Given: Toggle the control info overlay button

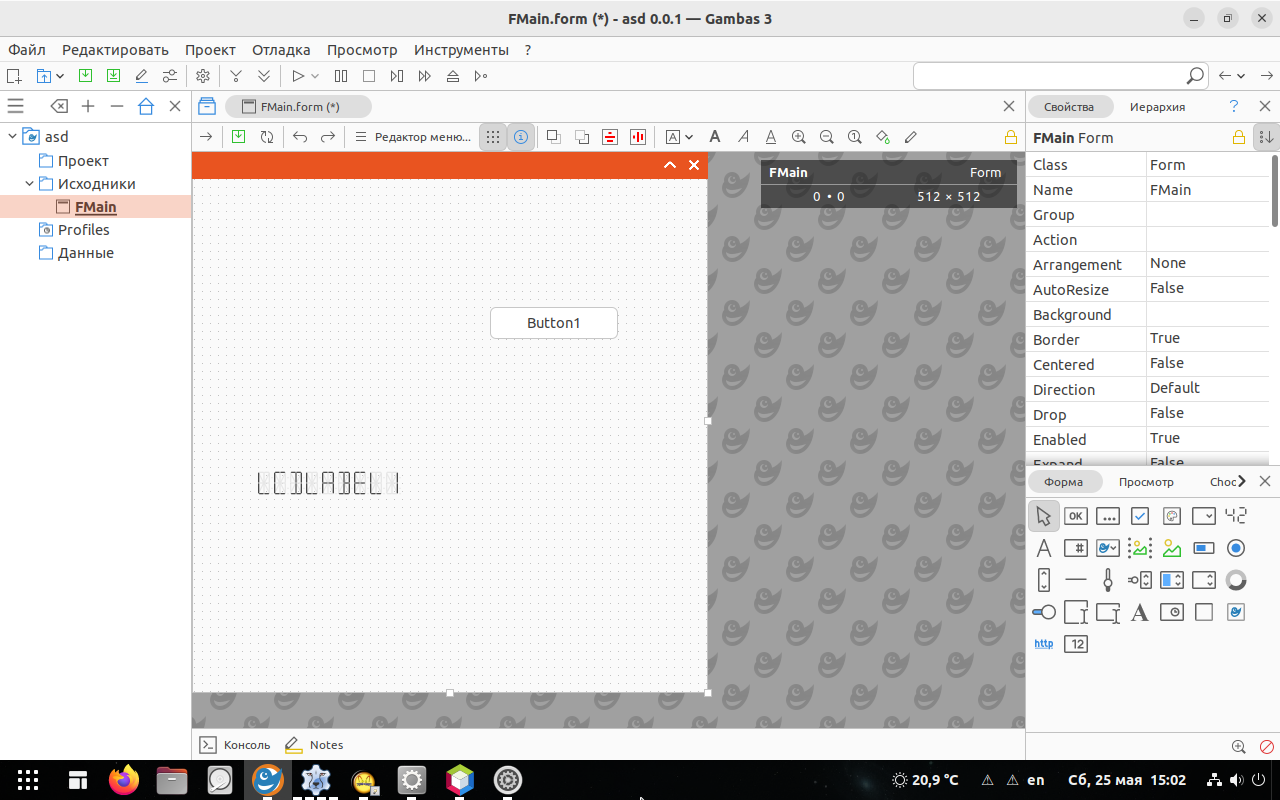Looking at the screenshot, I should coord(521,137).
